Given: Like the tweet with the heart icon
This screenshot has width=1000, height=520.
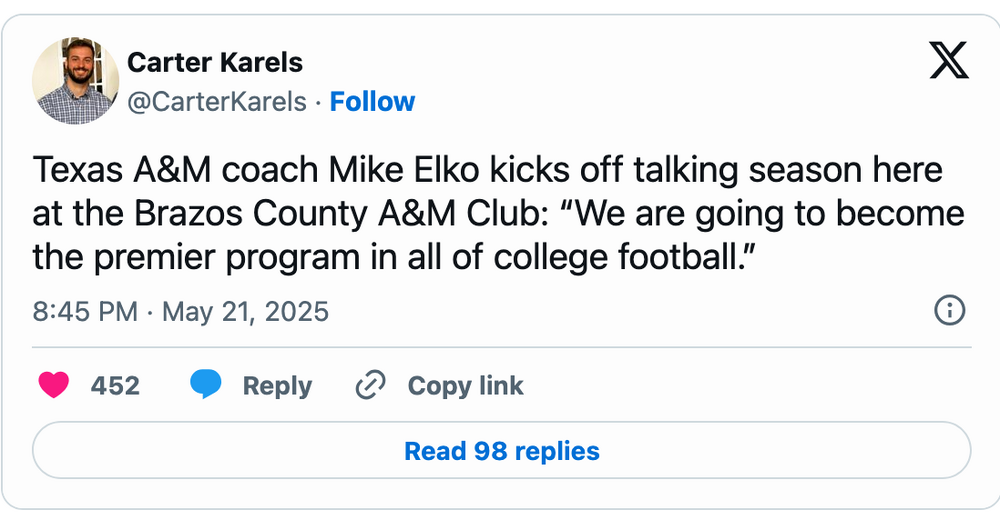Looking at the screenshot, I should click(53, 386).
